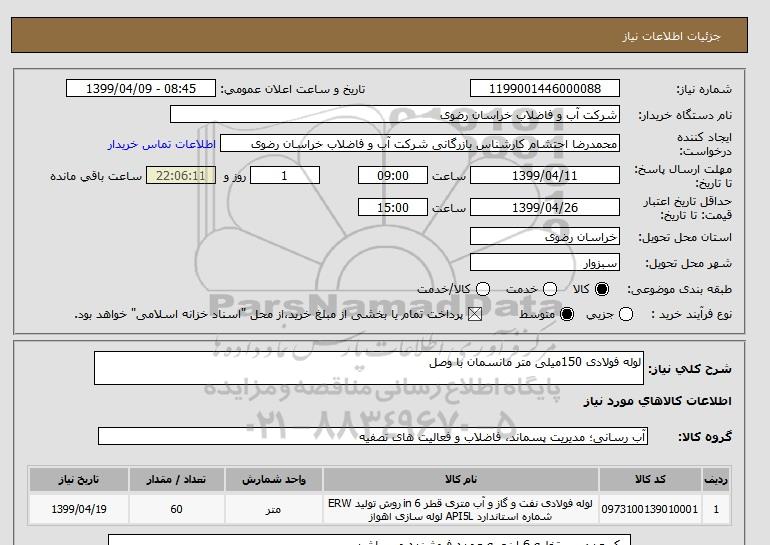Click the general description field لوله فولادی 150میلی متر
770x545 pixels.
tap(369, 368)
